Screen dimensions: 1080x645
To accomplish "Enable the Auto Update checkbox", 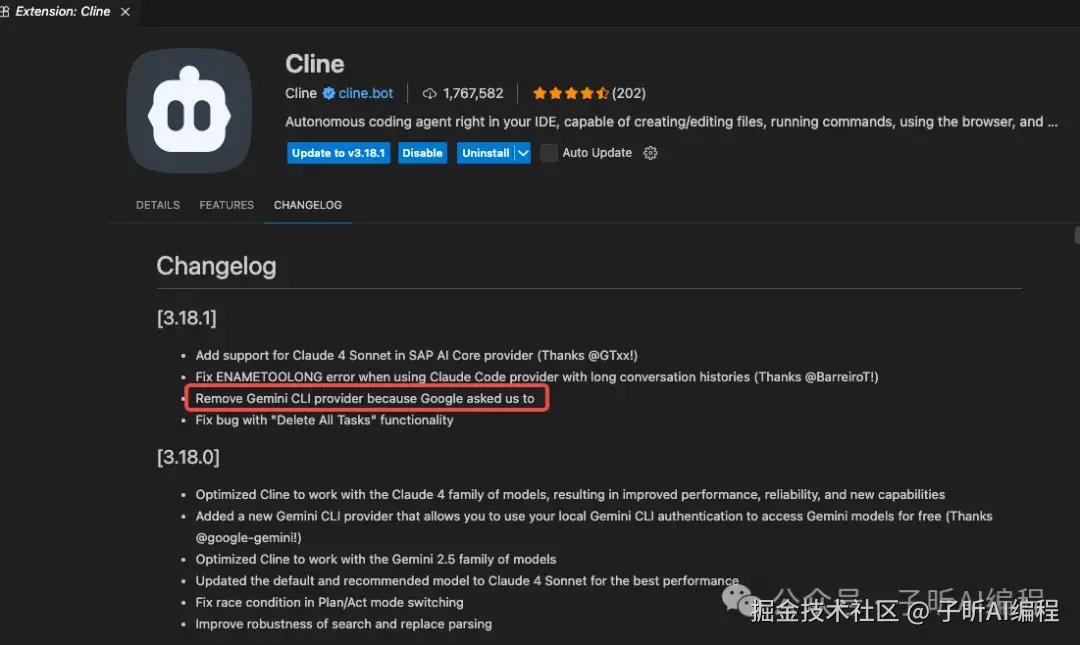I will [548, 153].
